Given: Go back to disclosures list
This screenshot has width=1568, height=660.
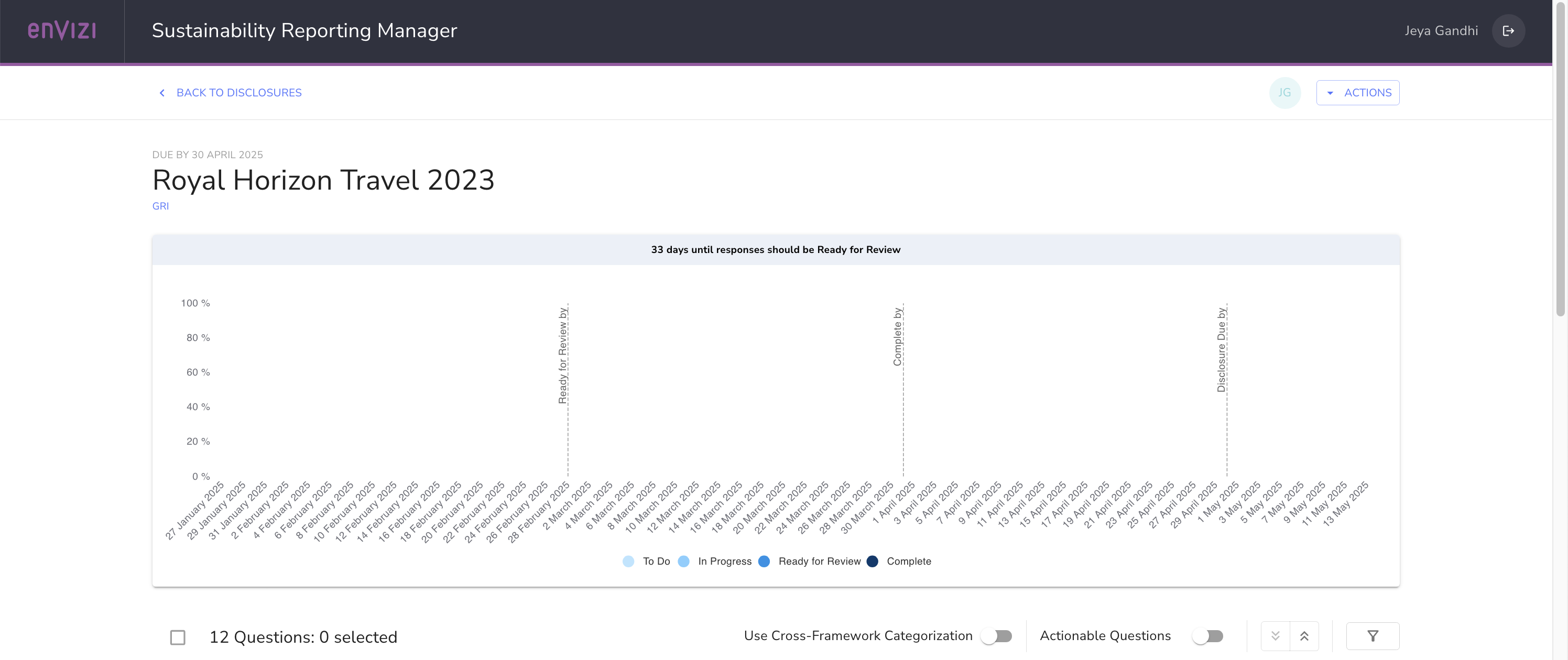Looking at the screenshot, I should coord(238,93).
